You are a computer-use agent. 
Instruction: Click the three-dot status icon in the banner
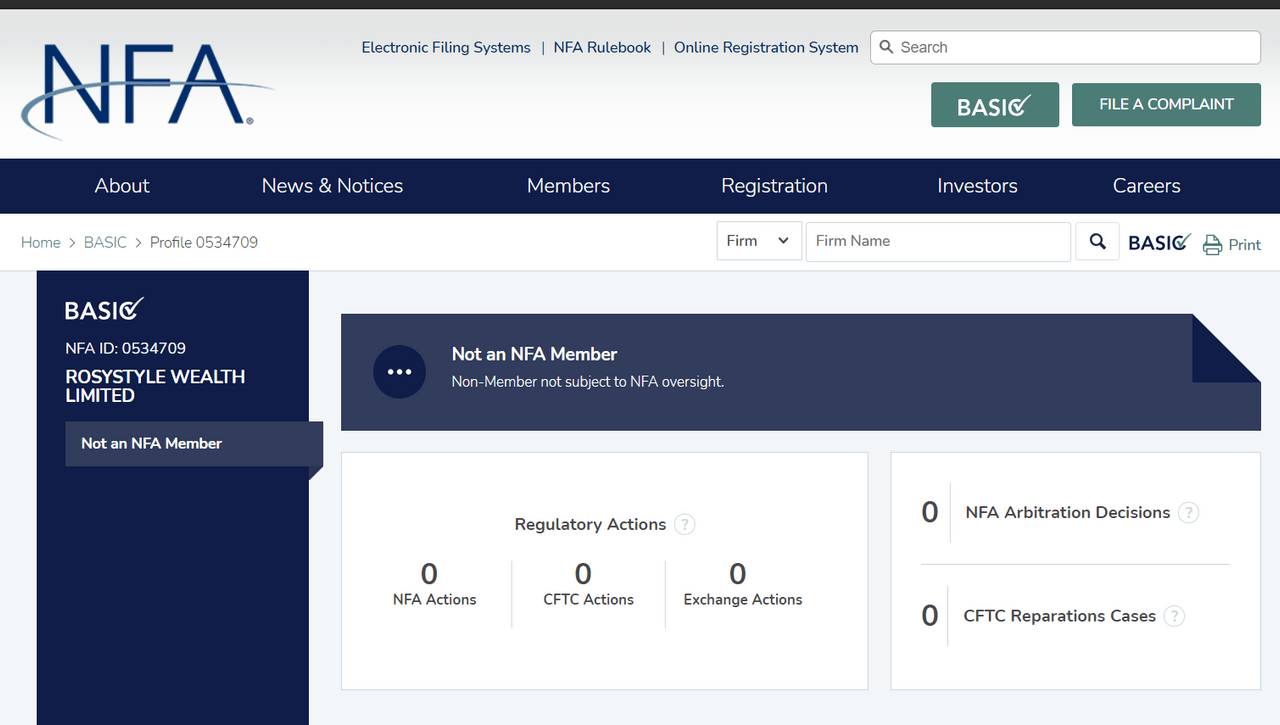pos(399,372)
